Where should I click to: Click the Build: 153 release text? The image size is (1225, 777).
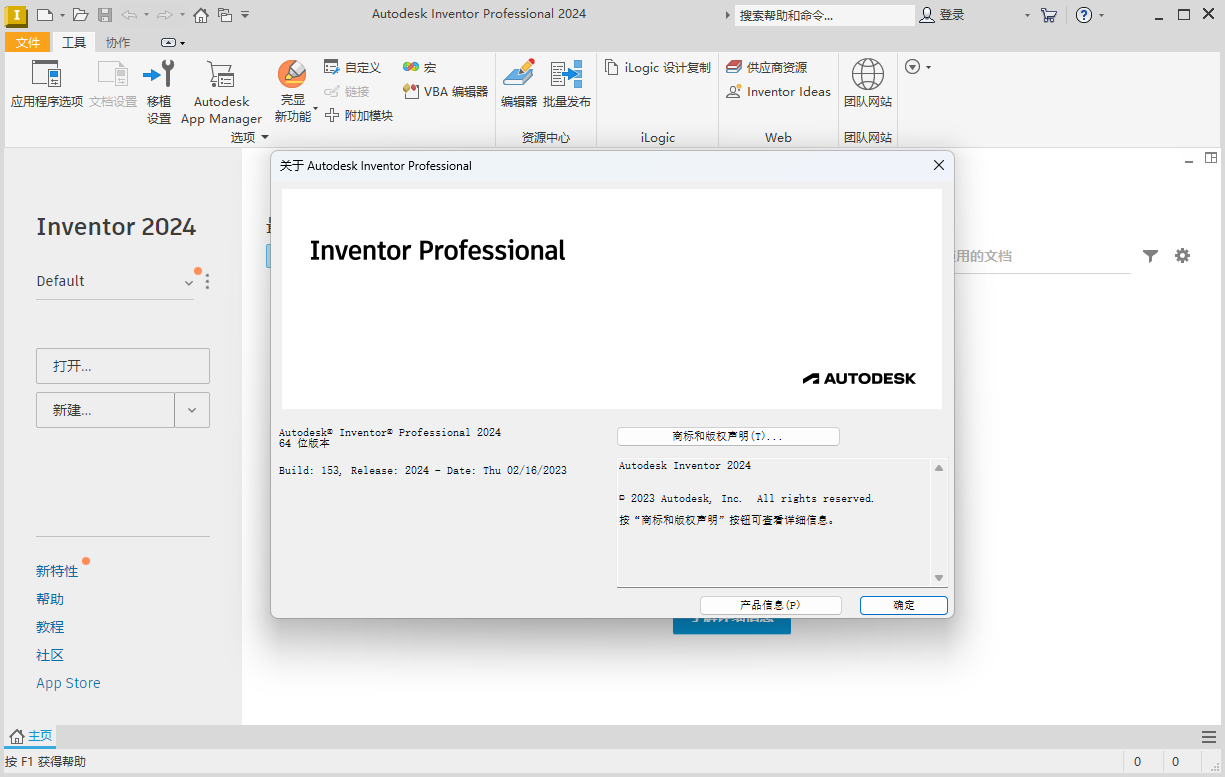pyautogui.click(x=423, y=470)
